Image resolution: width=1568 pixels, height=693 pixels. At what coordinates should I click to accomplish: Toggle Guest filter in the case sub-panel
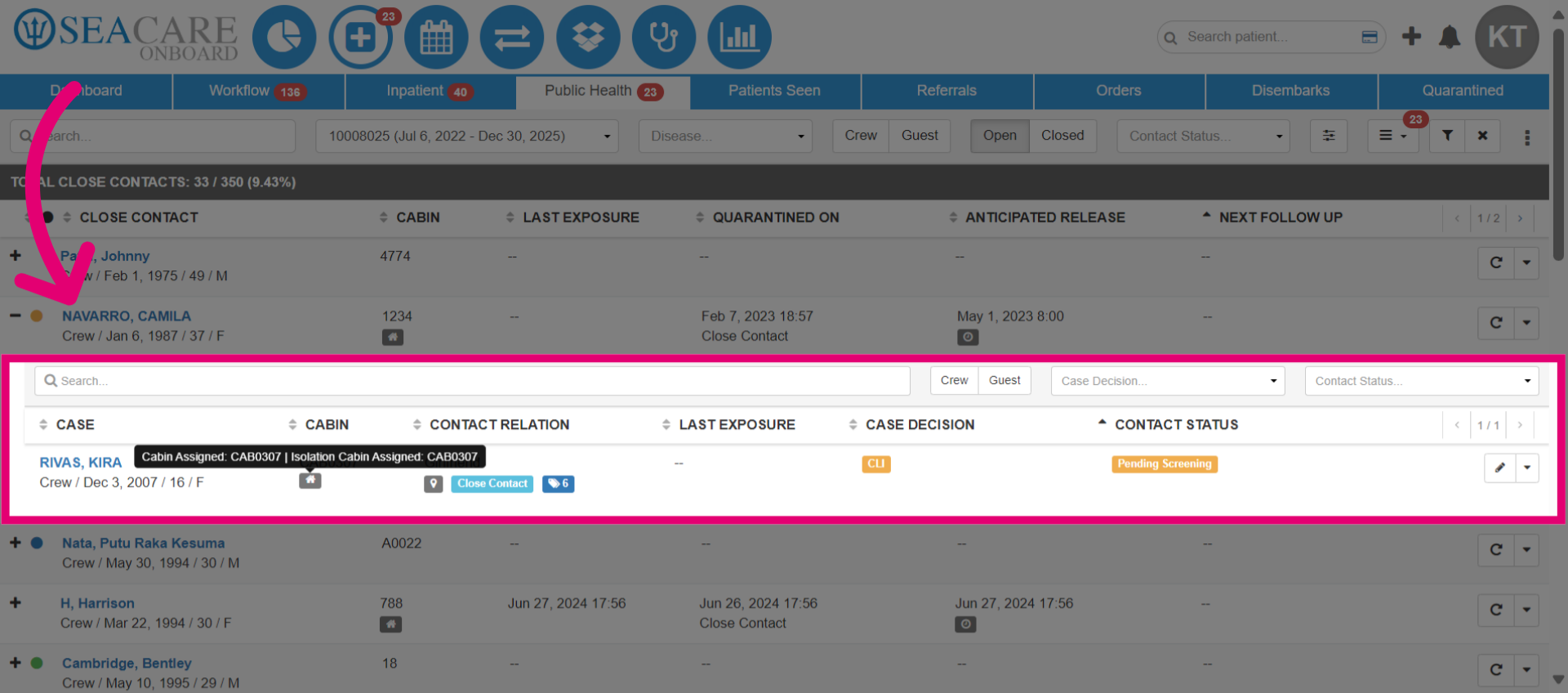point(1004,381)
